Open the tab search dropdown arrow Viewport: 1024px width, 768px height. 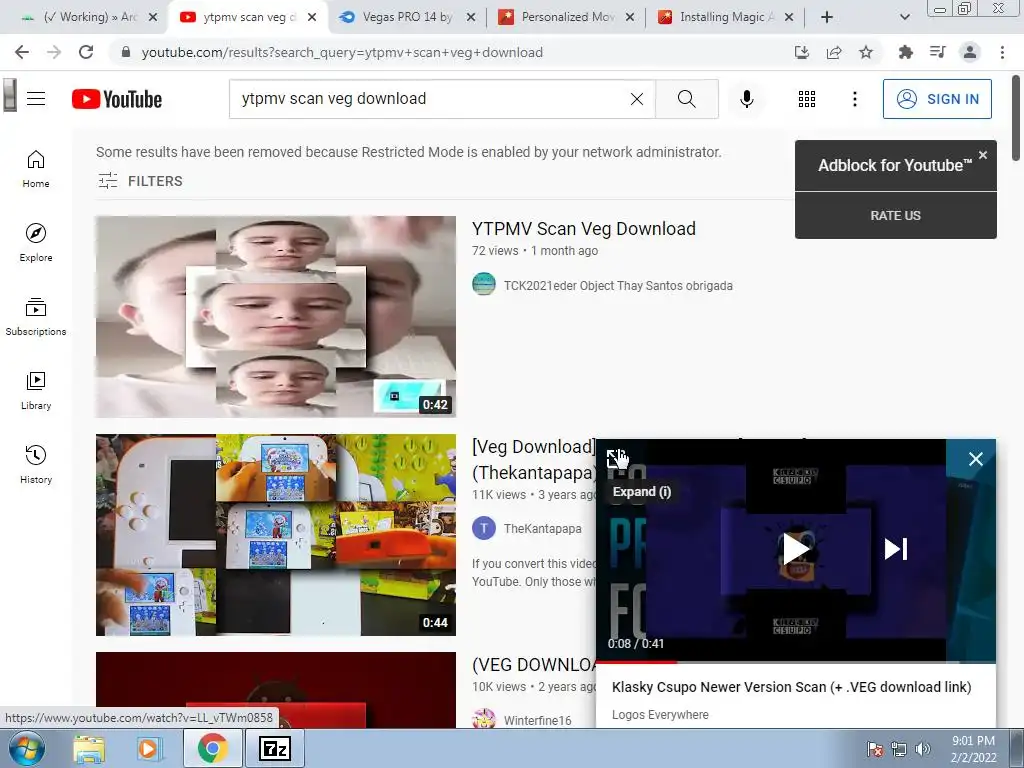[x=904, y=17]
